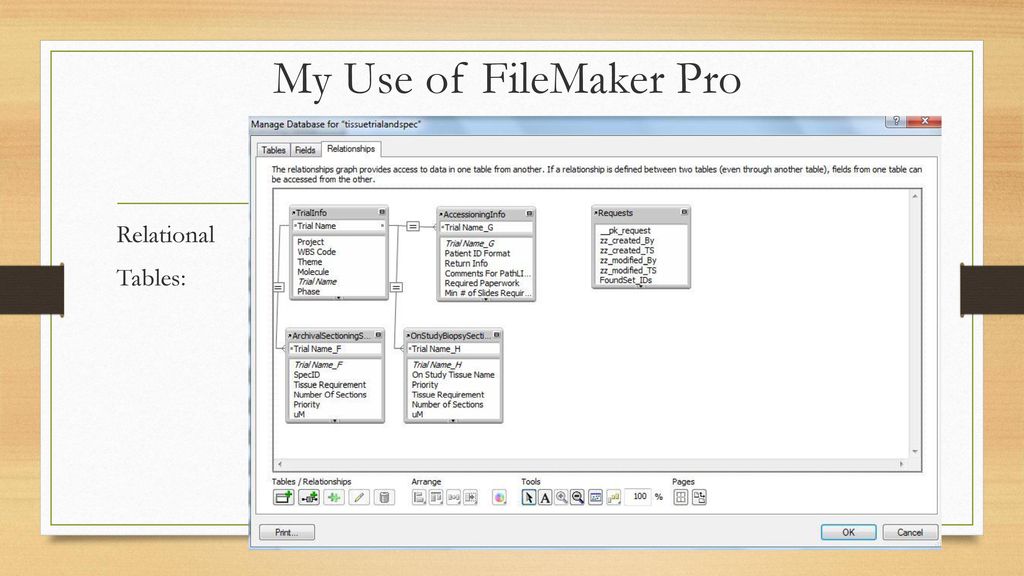
Task: Open relationship operator box below TrialInfo's right side
Action: (x=396, y=287)
